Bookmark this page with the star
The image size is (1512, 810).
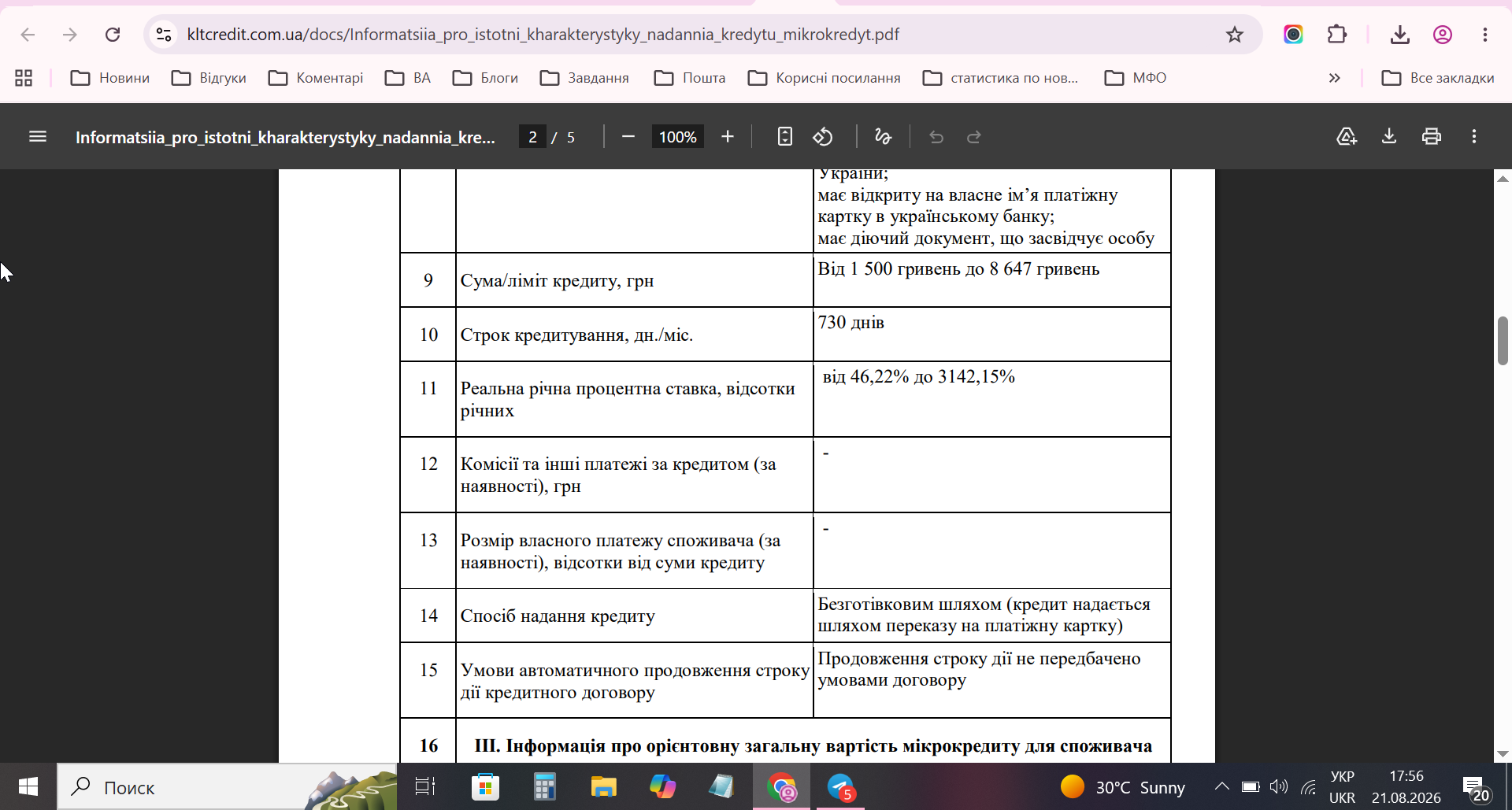coord(1234,35)
